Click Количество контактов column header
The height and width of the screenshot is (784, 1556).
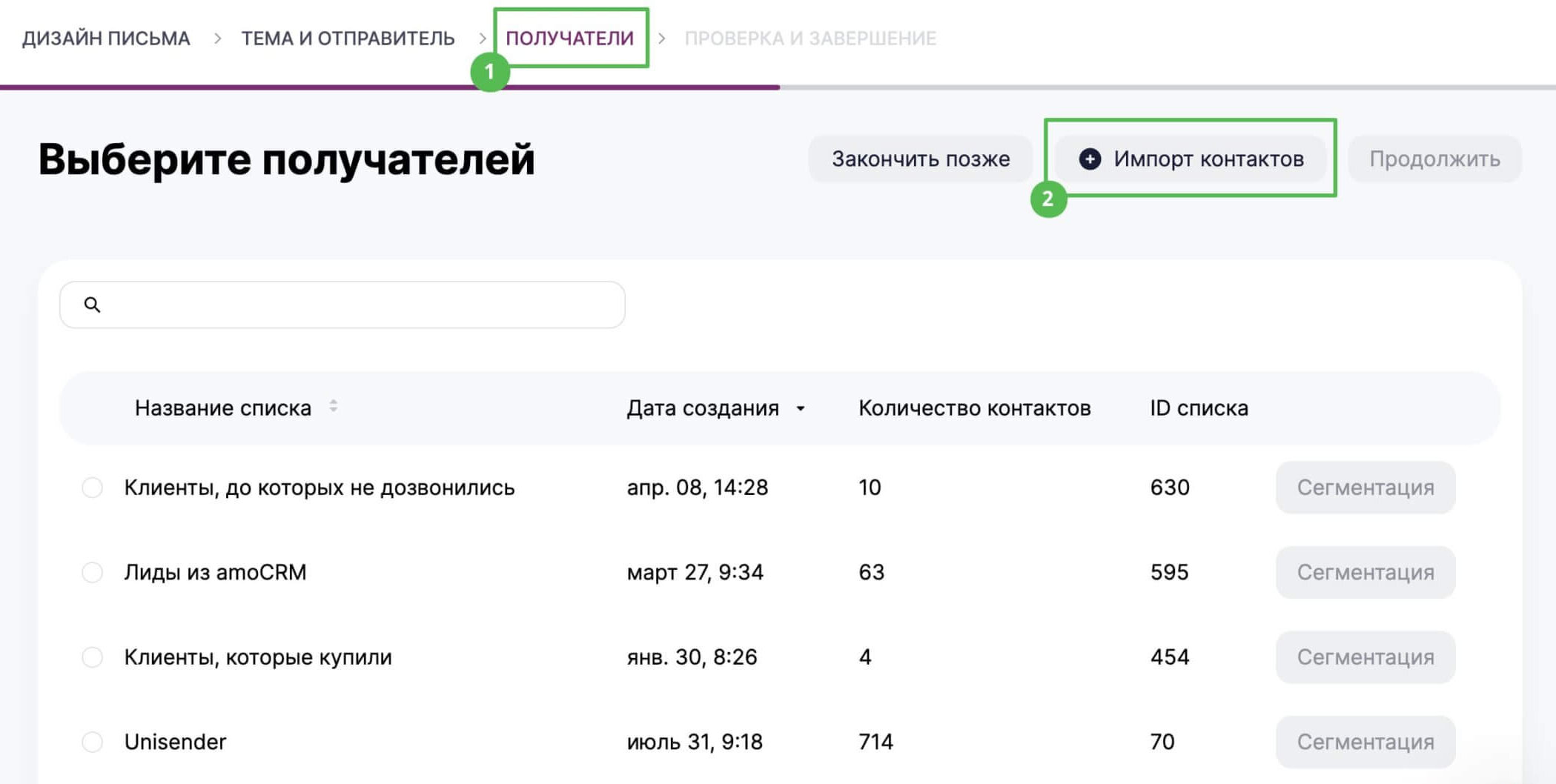coord(975,408)
